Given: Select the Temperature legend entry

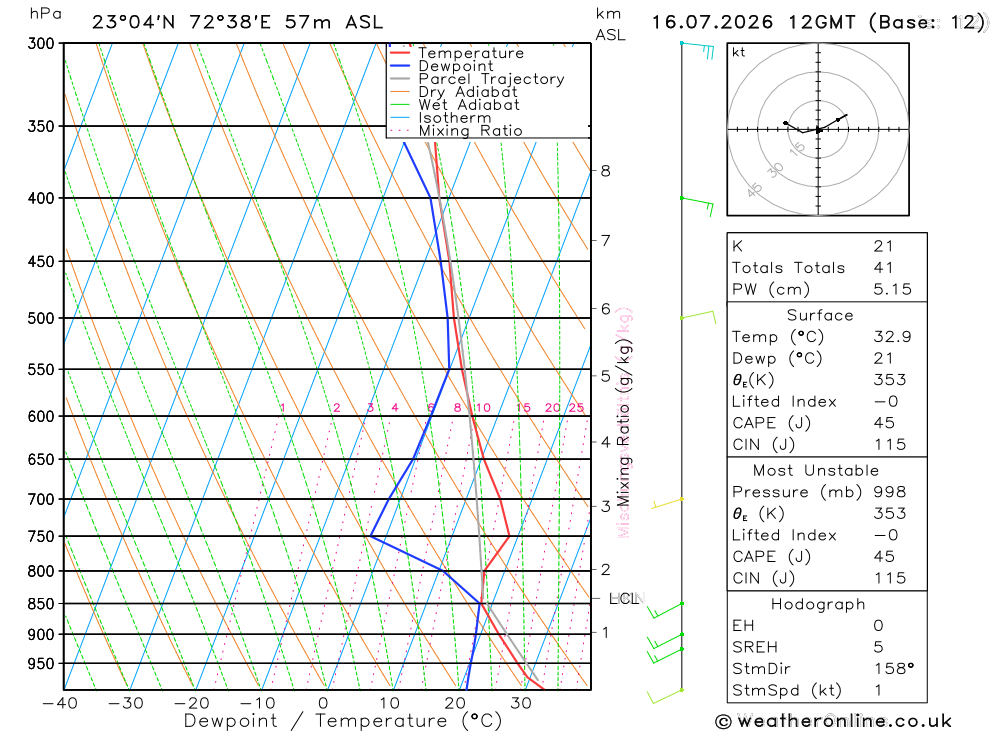Looking at the screenshot, I should pos(471,53).
